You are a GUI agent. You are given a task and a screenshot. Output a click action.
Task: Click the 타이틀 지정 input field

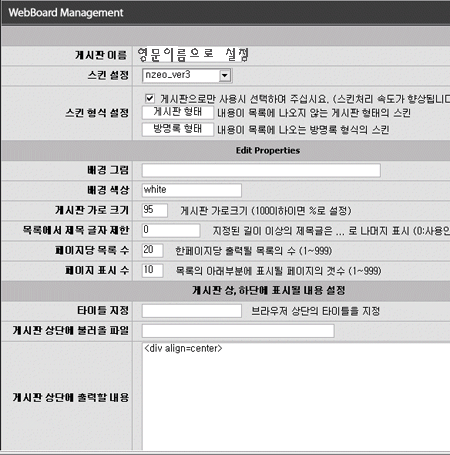[x=192, y=311]
